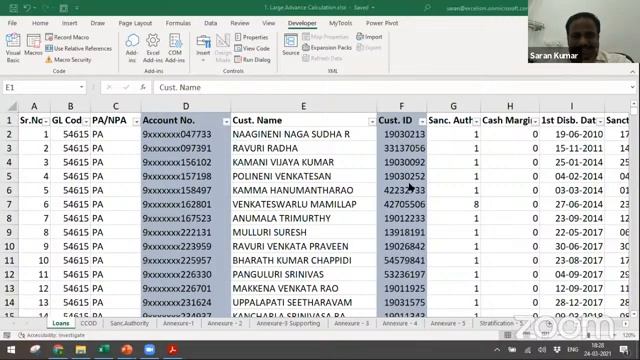The image size is (640, 360).
Task: Open the Sr.No column filter dropdown
Action: [46, 121]
